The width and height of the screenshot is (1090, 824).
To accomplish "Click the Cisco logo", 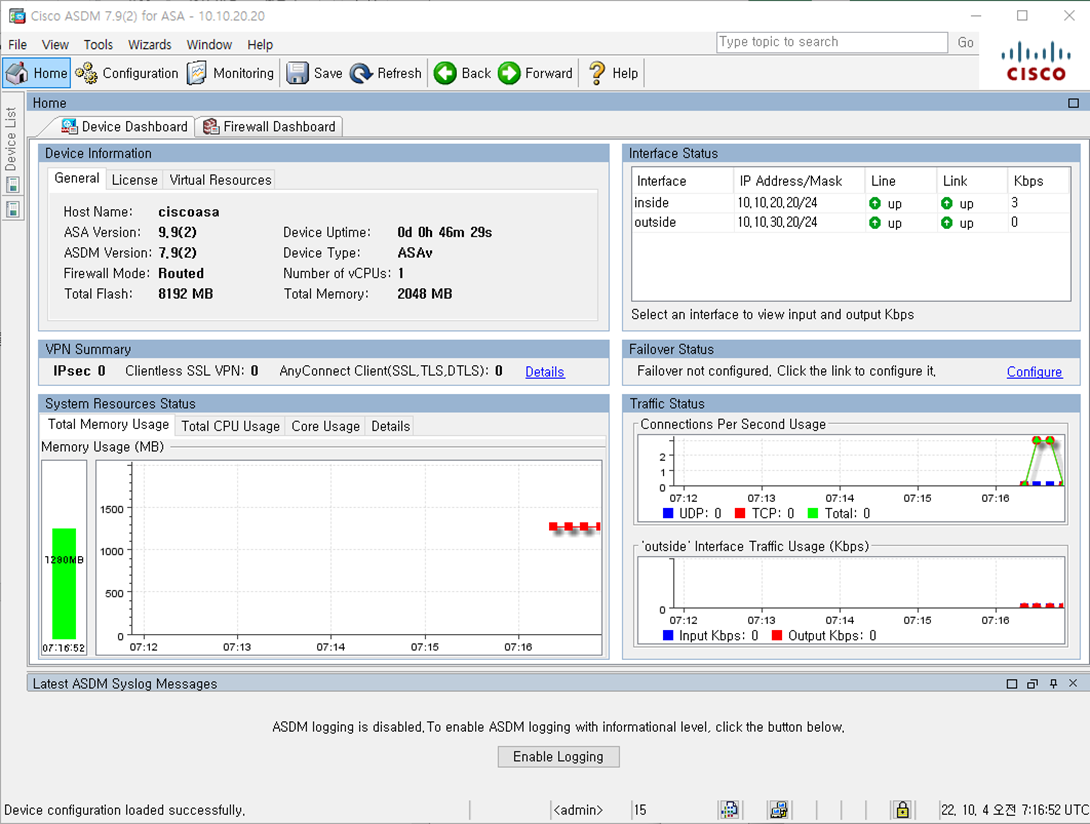I will tap(1036, 62).
